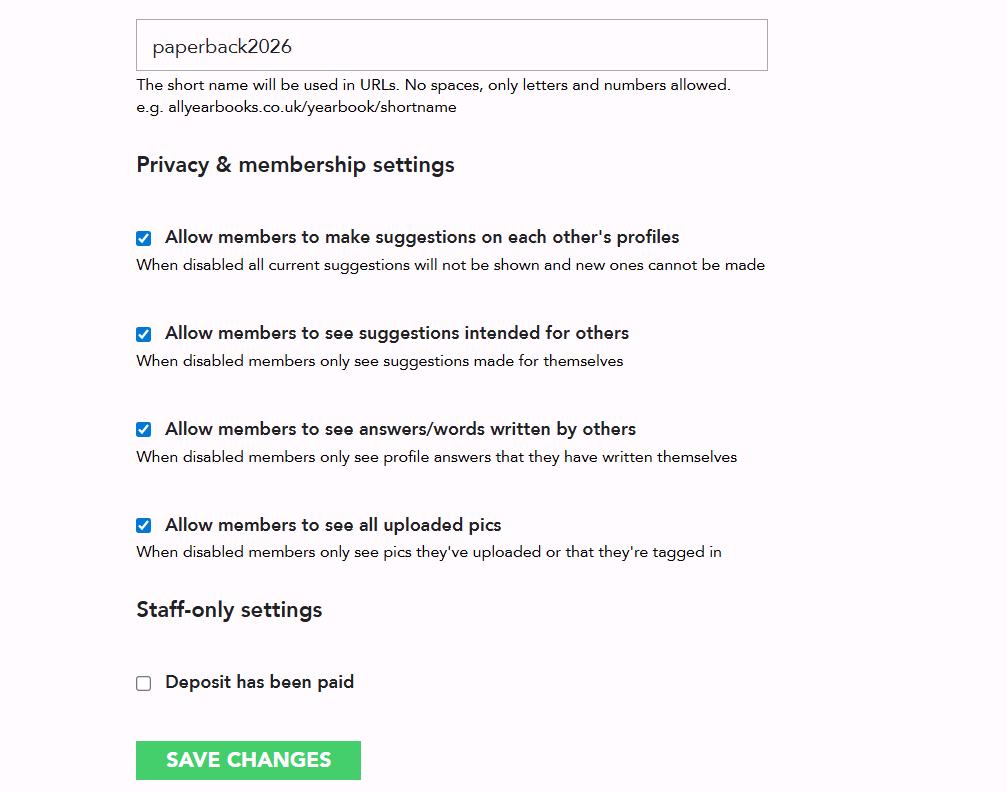Click the 'pics they've uploaded or tagged in' description
Viewport: 1006px width, 792px height.
pos(429,552)
